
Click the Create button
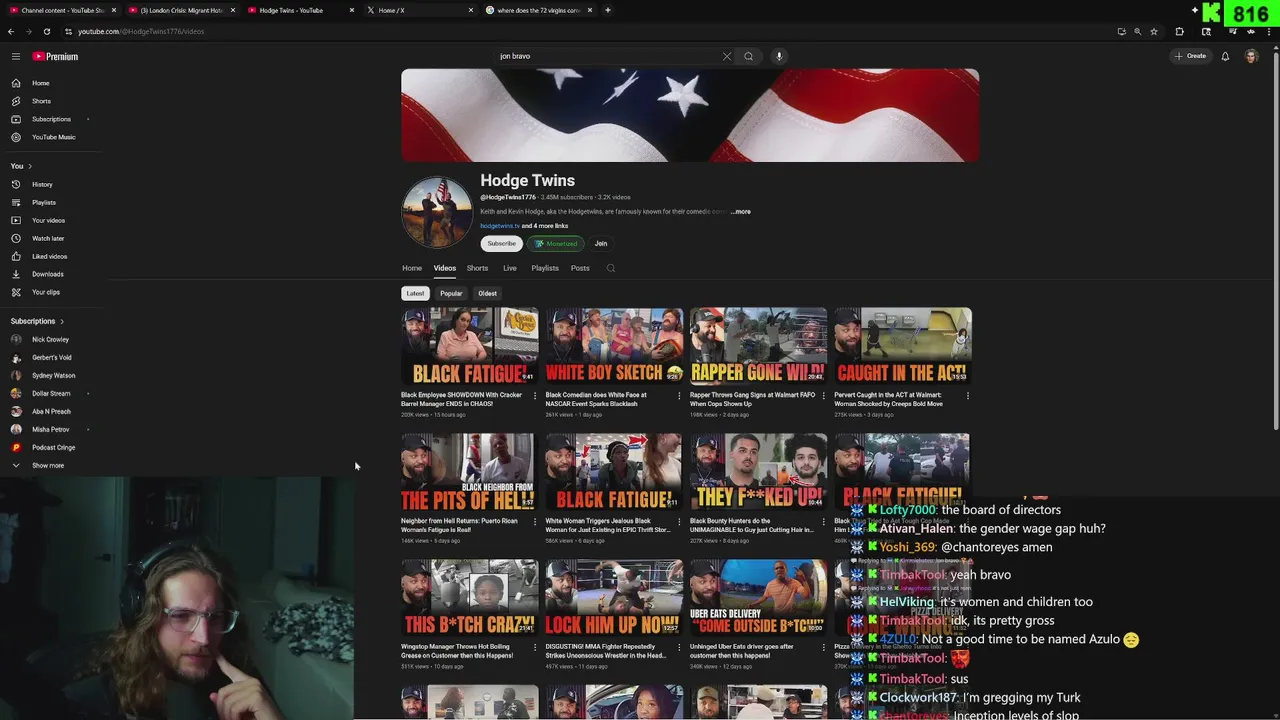(1191, 56)
